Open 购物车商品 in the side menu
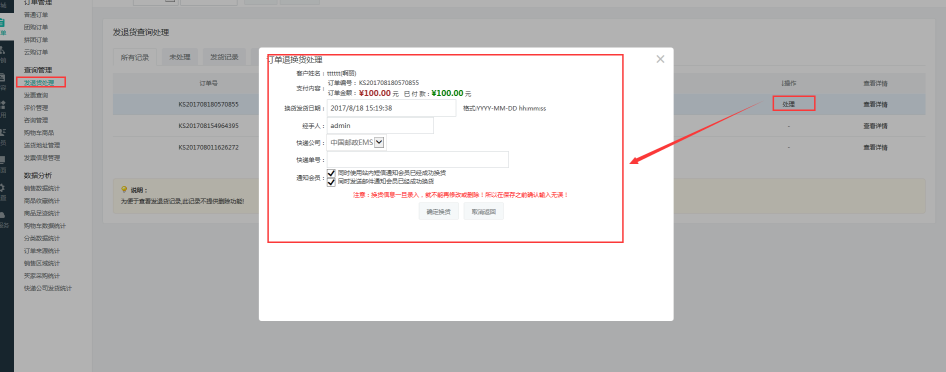The height and width of the screenshot is (372, 946). point(39,133)
